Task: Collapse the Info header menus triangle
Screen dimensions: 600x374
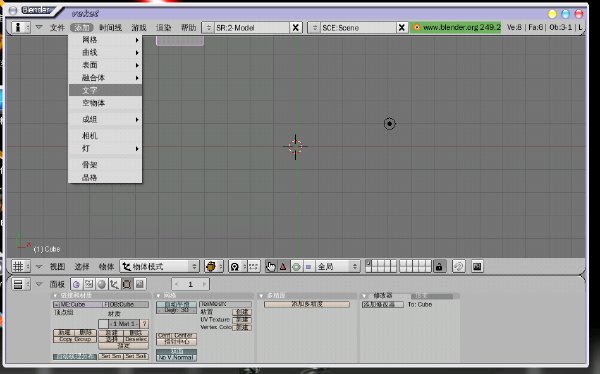Action: [x=39, y=27]
